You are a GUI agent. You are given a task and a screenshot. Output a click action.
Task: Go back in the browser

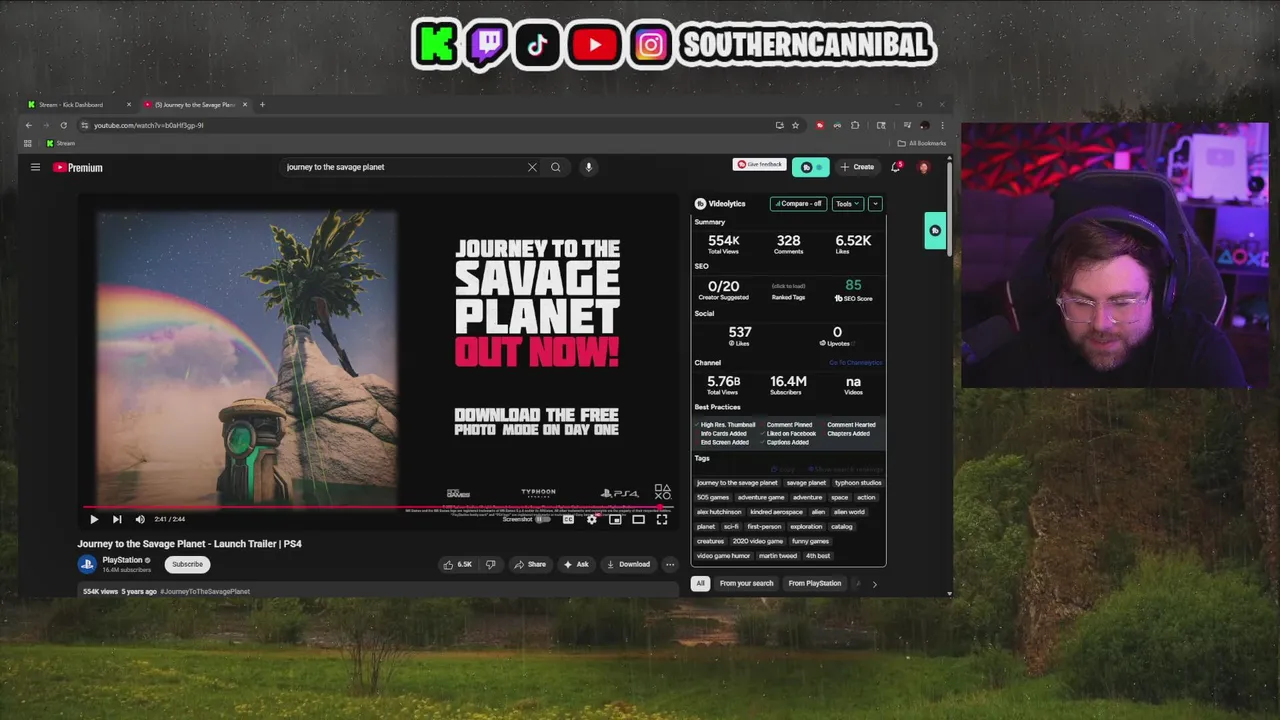point(28,125)
